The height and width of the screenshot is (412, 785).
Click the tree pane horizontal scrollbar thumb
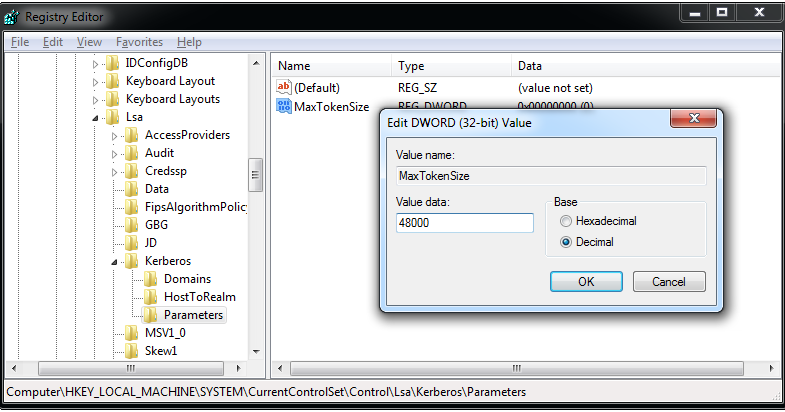(131, 368)
